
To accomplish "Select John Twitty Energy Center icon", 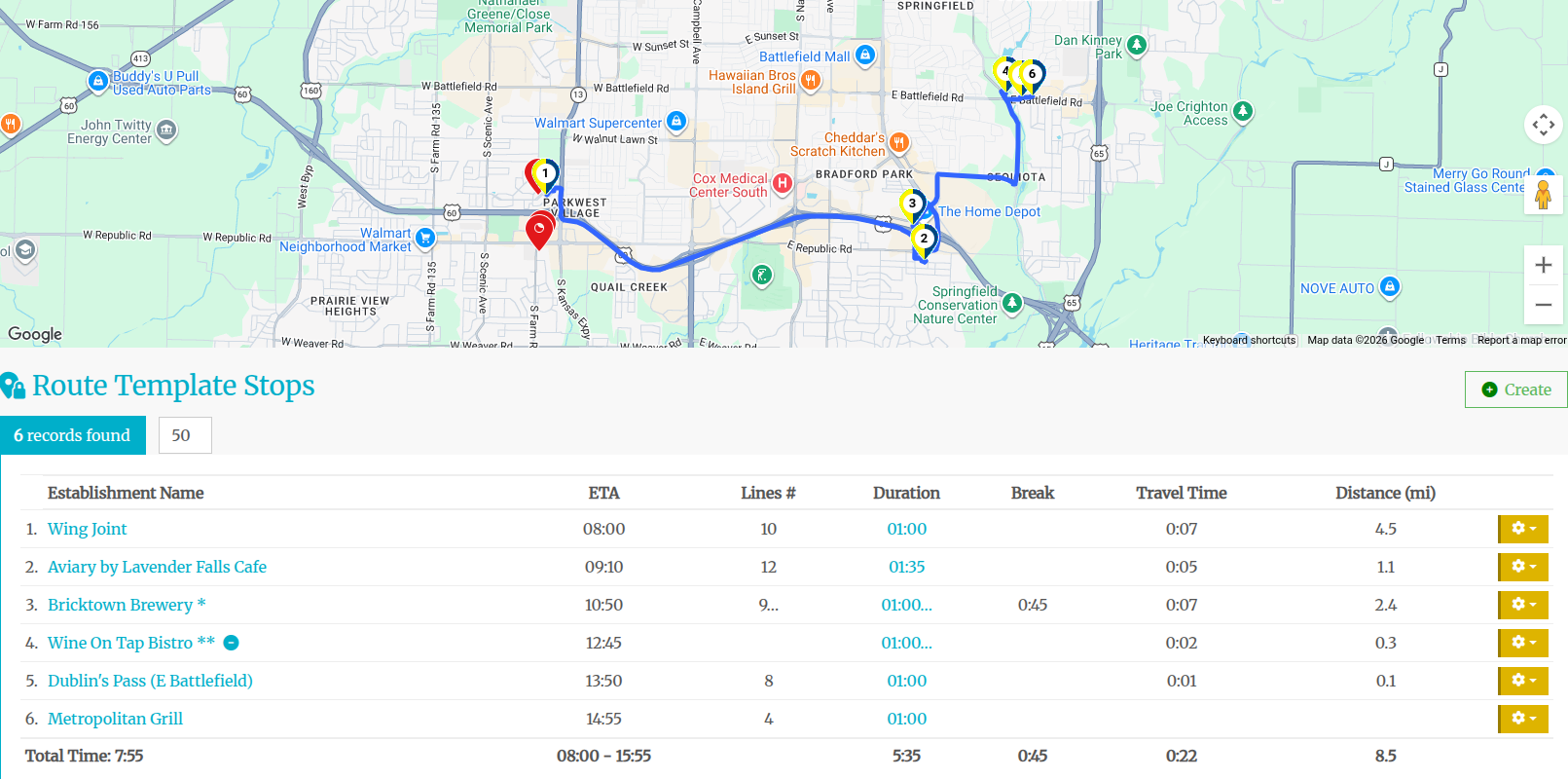I will point(166,130).
